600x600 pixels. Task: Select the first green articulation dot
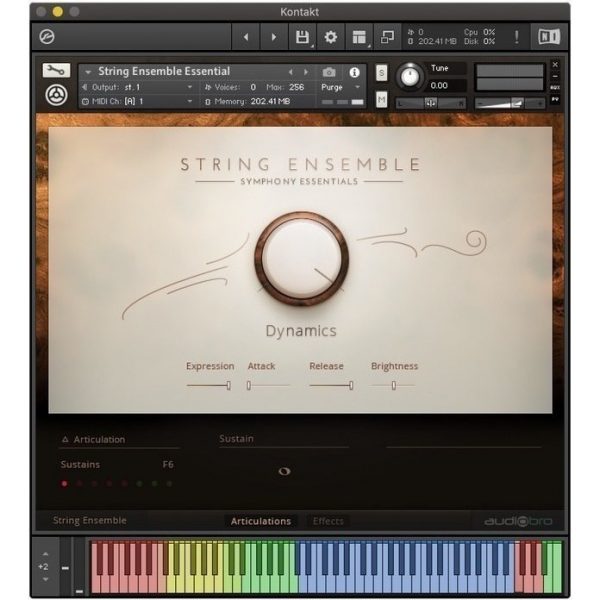tap(140, 484)
